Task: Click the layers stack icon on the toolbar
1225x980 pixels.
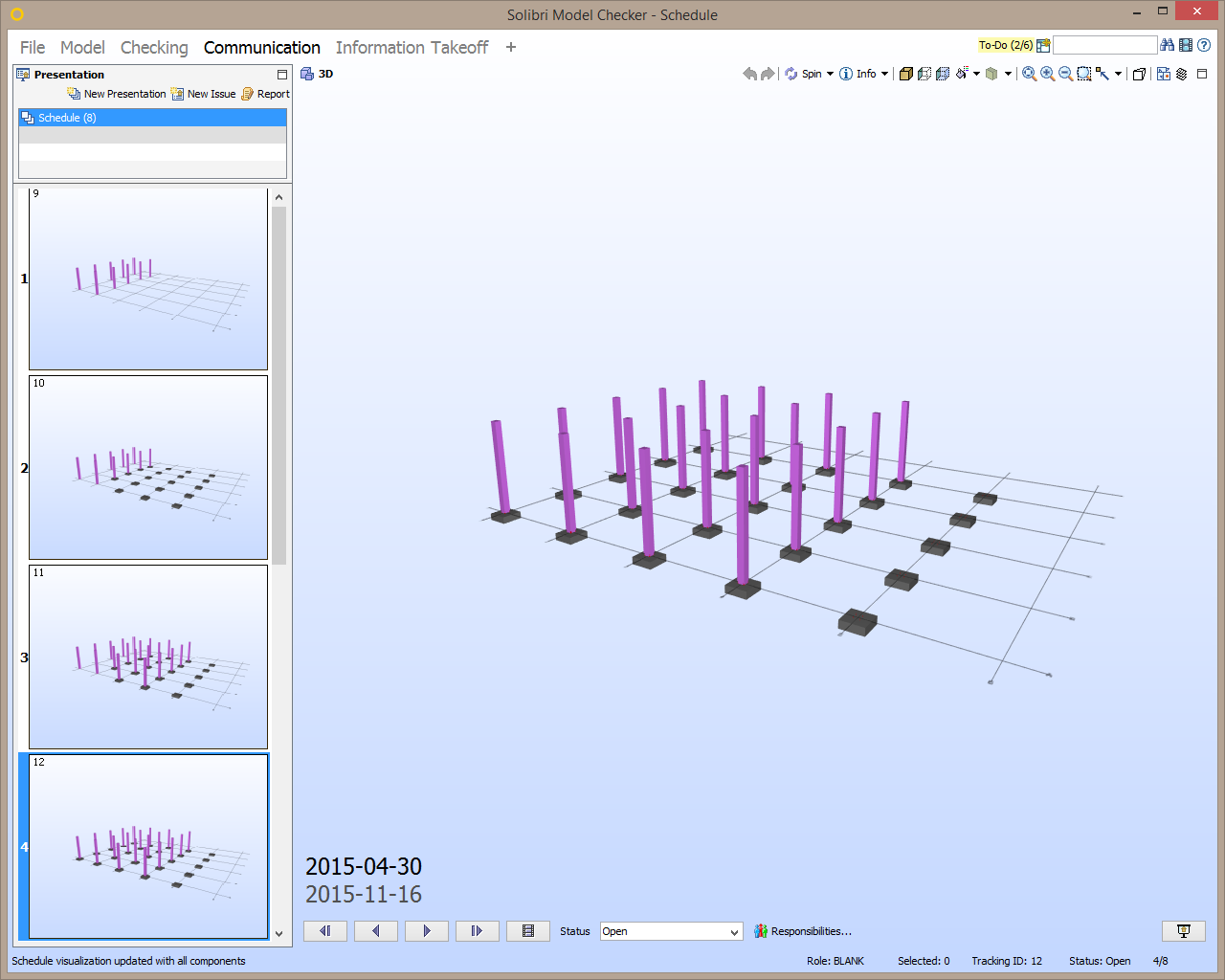Action: tap(1180, 74)
